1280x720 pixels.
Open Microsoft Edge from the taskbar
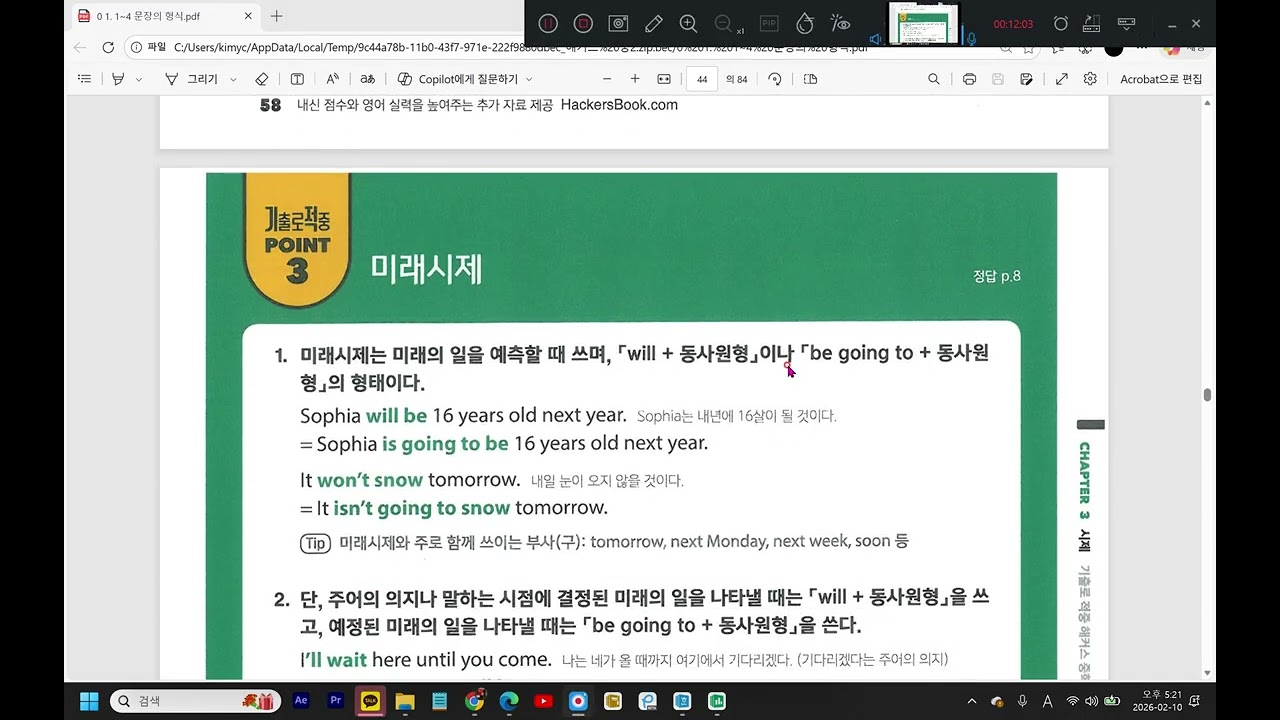pos(509,701)
